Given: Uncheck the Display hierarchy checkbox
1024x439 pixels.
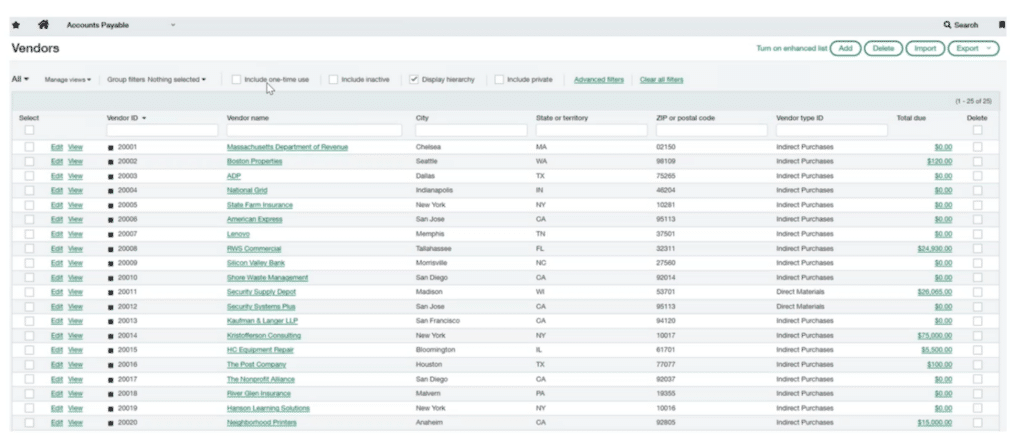Looking at the screenshot, I should coord(414,79).
